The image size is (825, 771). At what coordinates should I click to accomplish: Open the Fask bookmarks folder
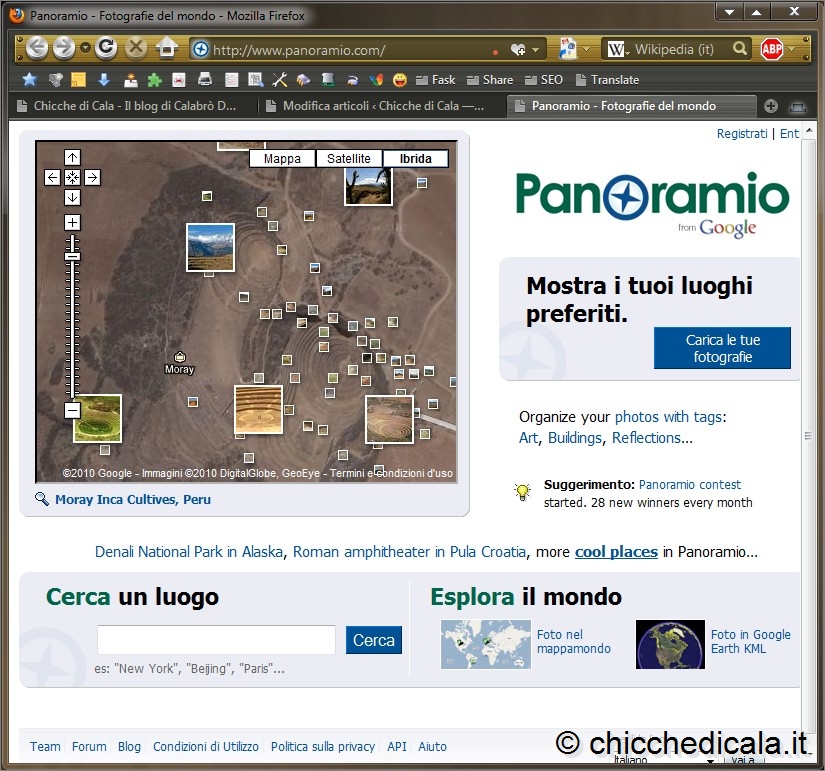click(x=434, y=80)
